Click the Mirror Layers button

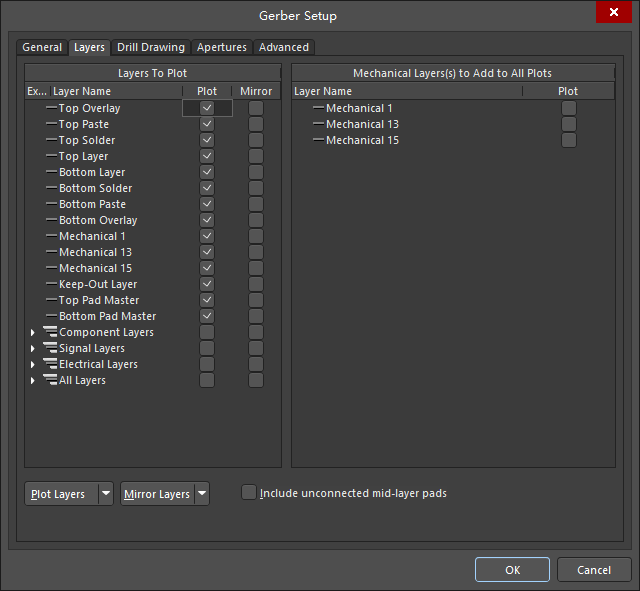(x=158, y=494)
